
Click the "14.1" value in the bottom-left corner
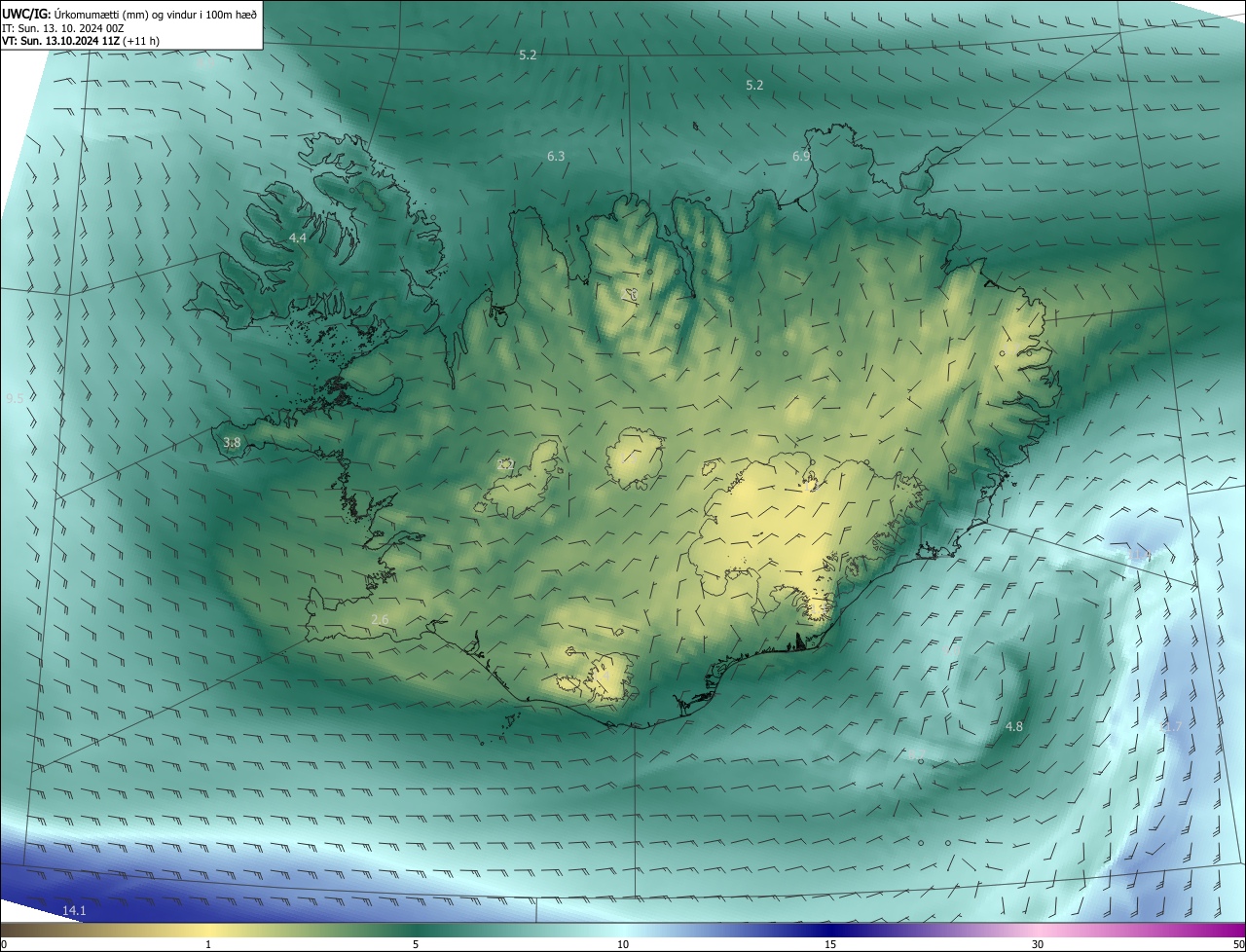pos(75,911)
